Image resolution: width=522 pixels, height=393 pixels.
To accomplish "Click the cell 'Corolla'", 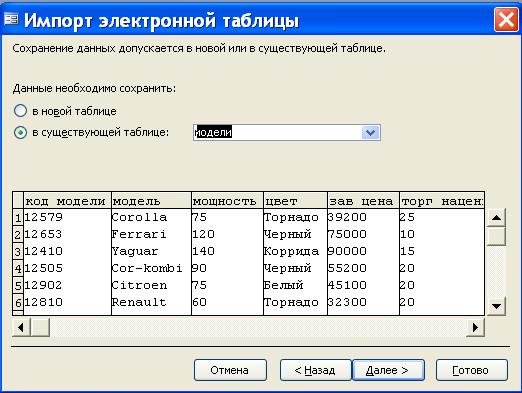I will (x=151, y=217).
